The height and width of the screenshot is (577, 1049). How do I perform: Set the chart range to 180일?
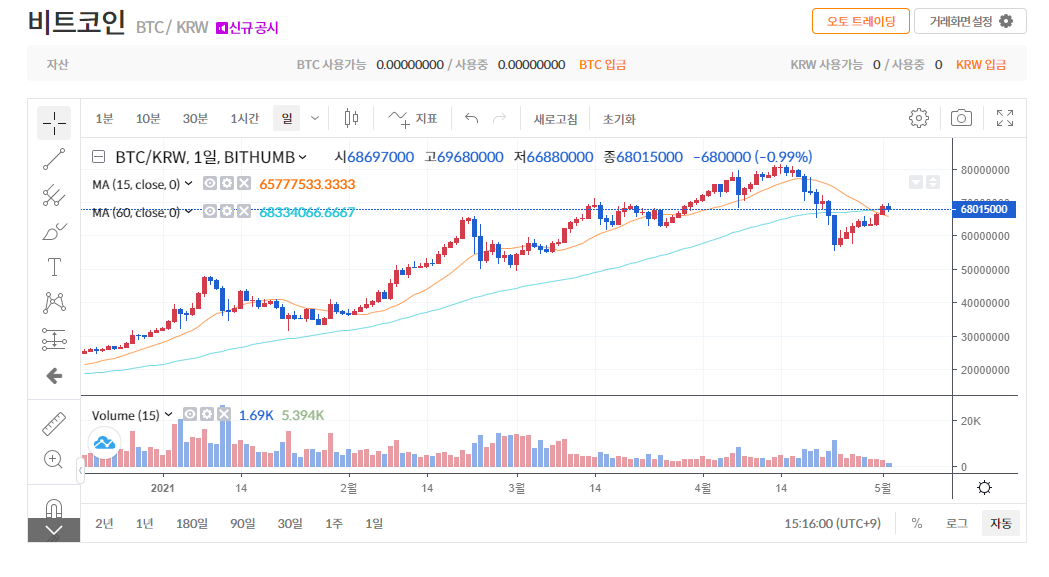click(191, 523)
